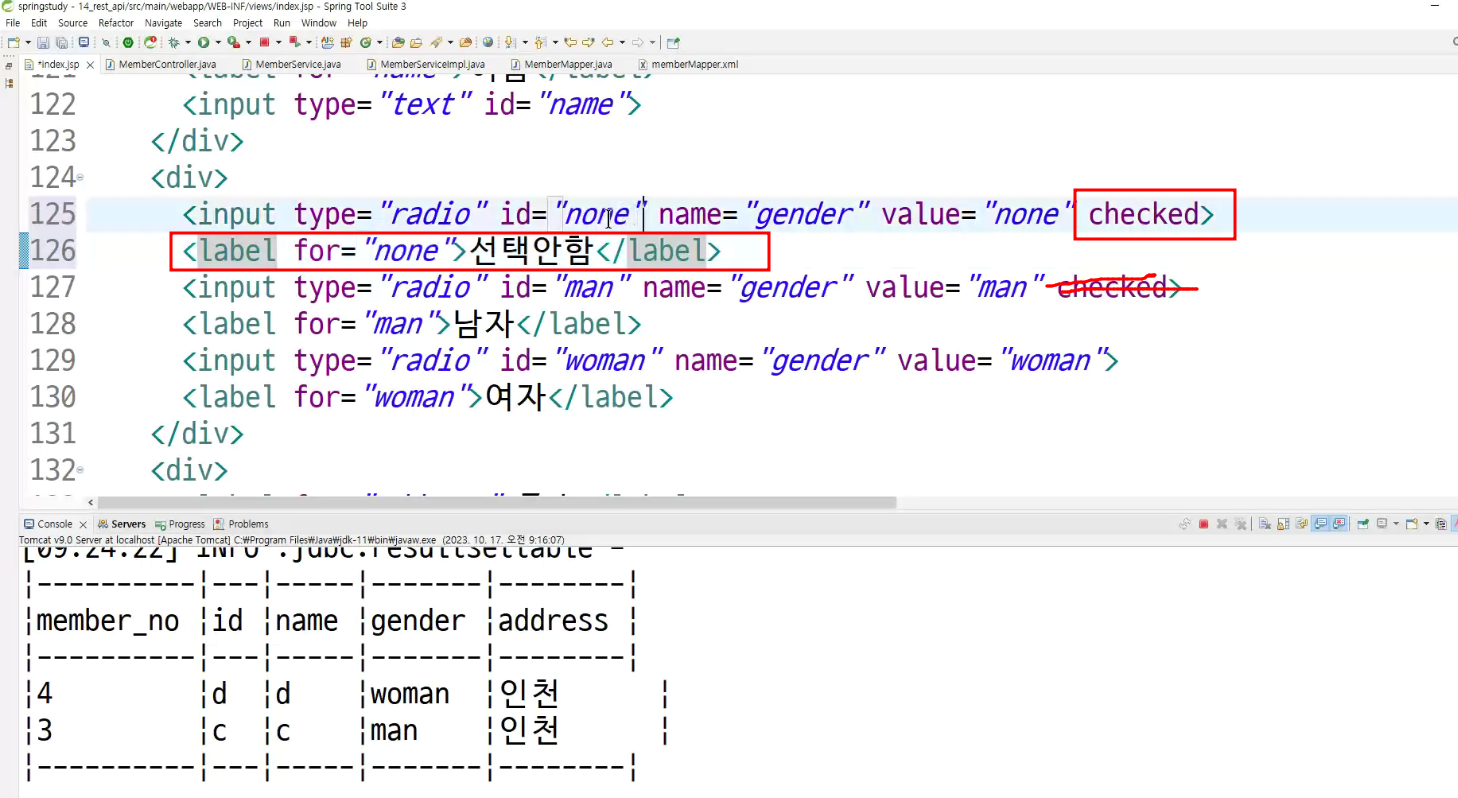Click the green Boot Dashboard power icon

click(x=128, y=42)
